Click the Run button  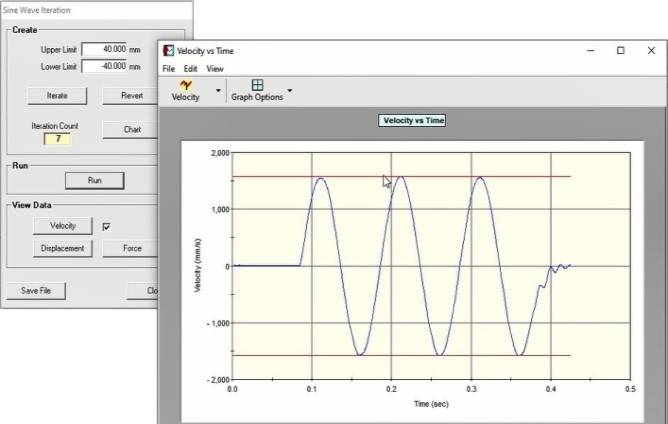tap(95, 181)
